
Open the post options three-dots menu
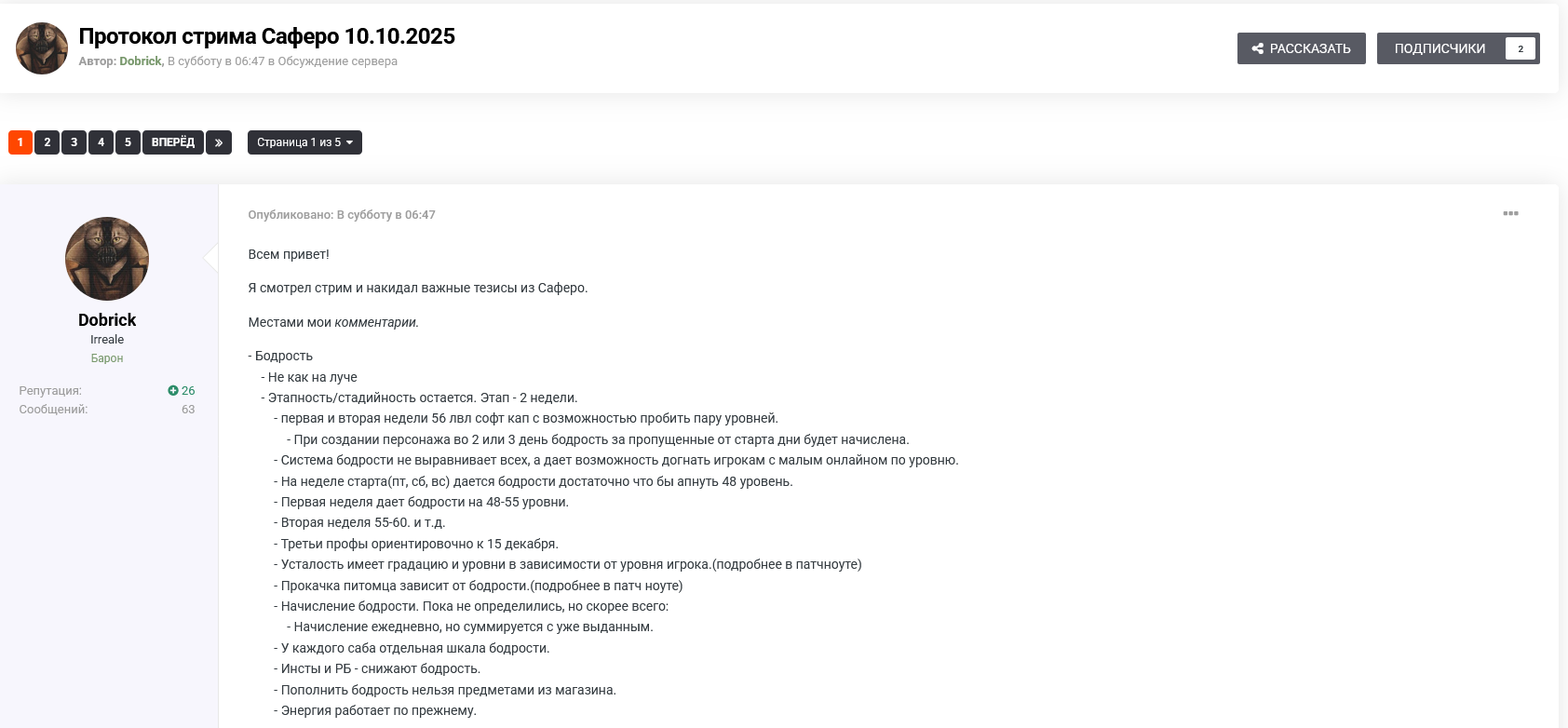click(x=1510, y=214)
